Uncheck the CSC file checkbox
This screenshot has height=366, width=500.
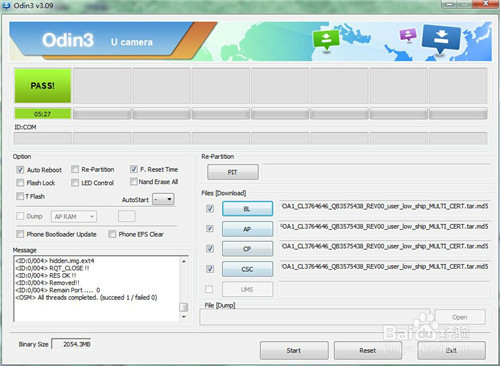coord(210,269)
